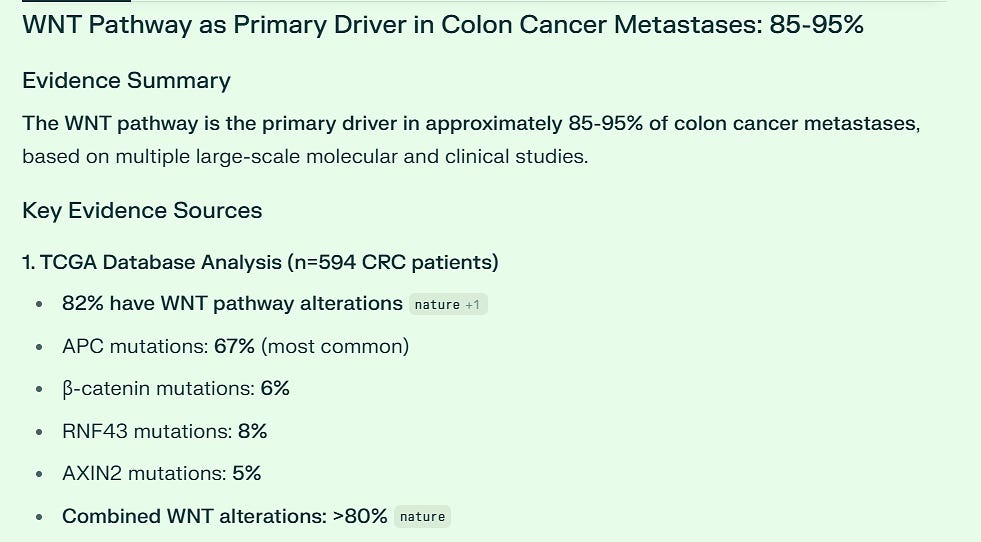Open the 'nature' citation after Combined WNT alterations

tap(422, 516)
